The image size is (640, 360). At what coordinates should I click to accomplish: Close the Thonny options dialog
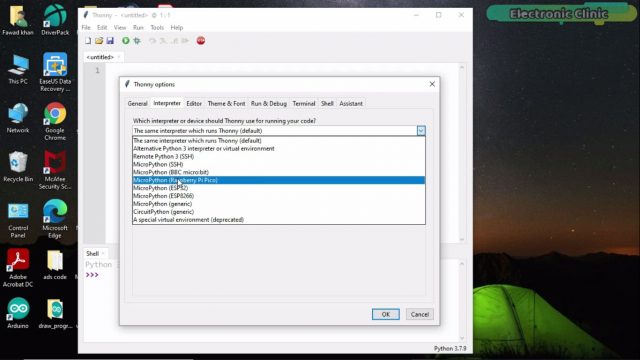tap(432, 84)
